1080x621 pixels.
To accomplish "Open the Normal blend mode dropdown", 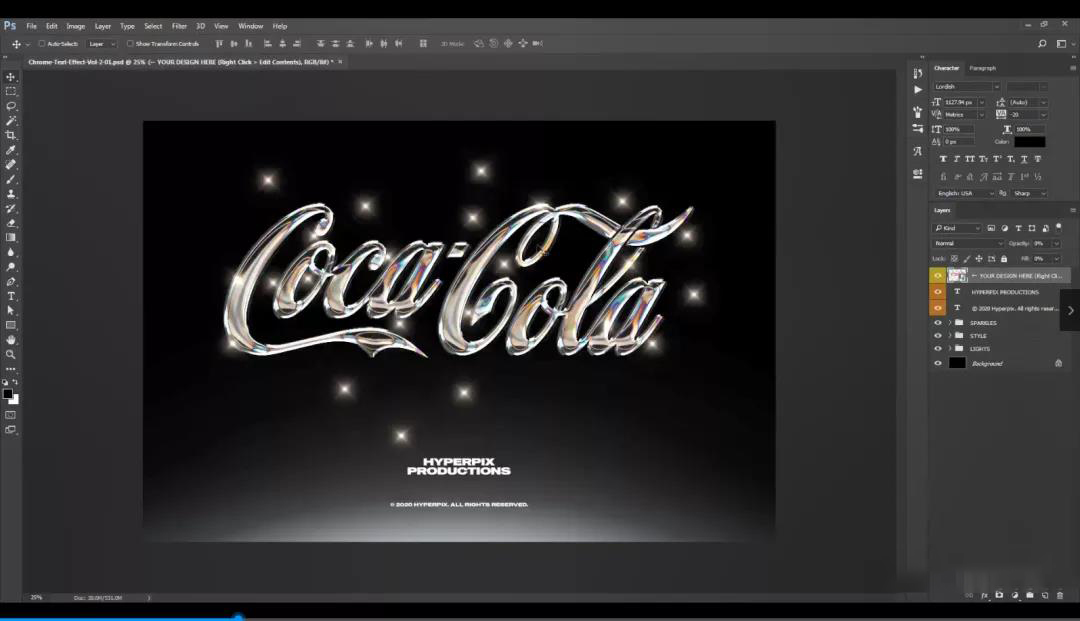I will (968, 243).
